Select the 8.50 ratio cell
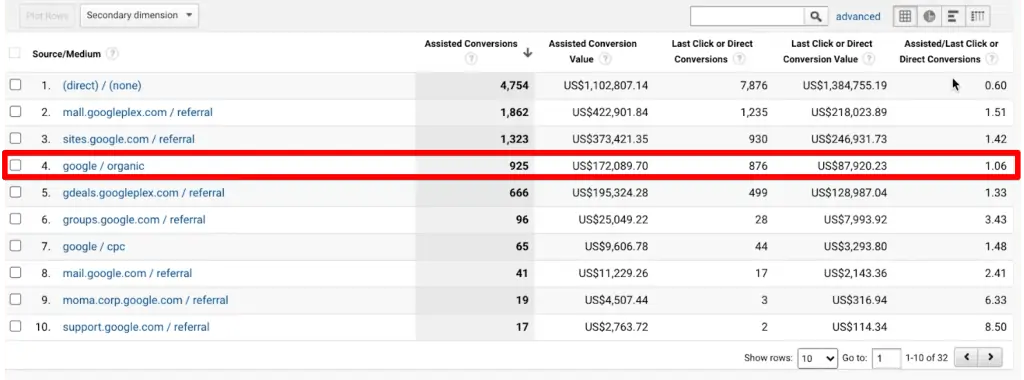Viewport: 1024px width, 380px height. pos(995,327)
